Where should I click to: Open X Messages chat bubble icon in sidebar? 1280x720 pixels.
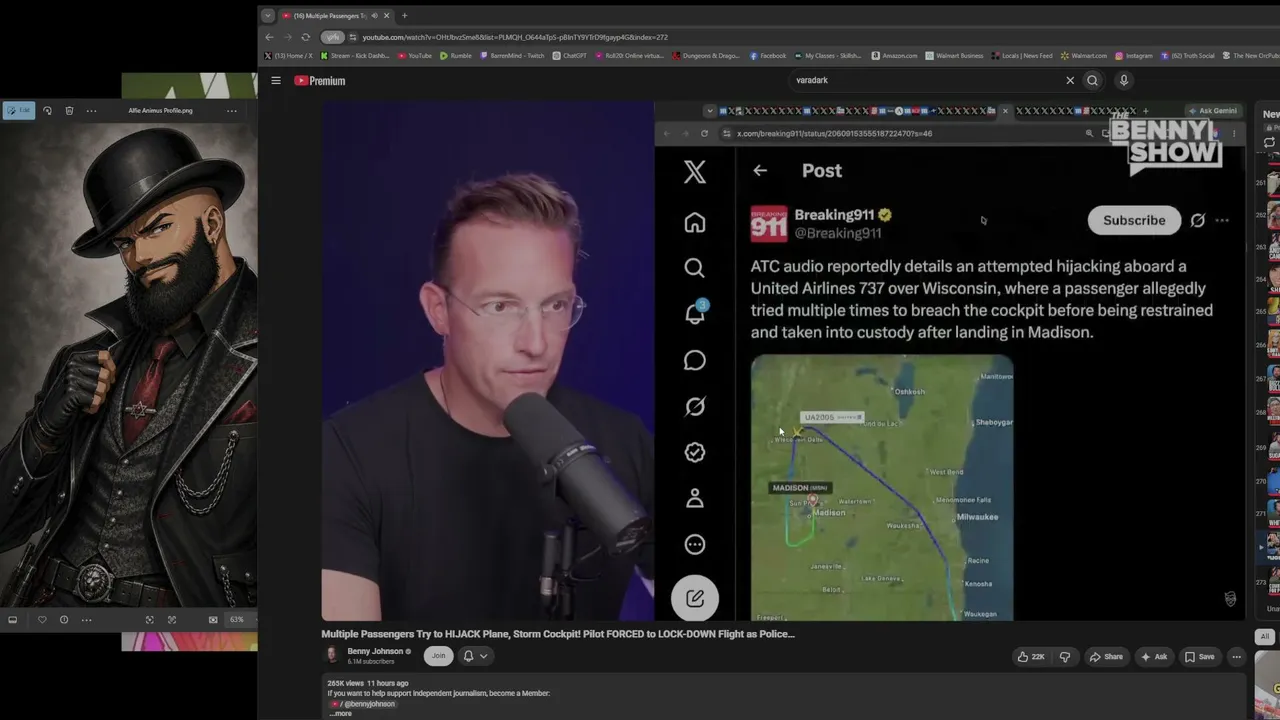coord(695,360)
